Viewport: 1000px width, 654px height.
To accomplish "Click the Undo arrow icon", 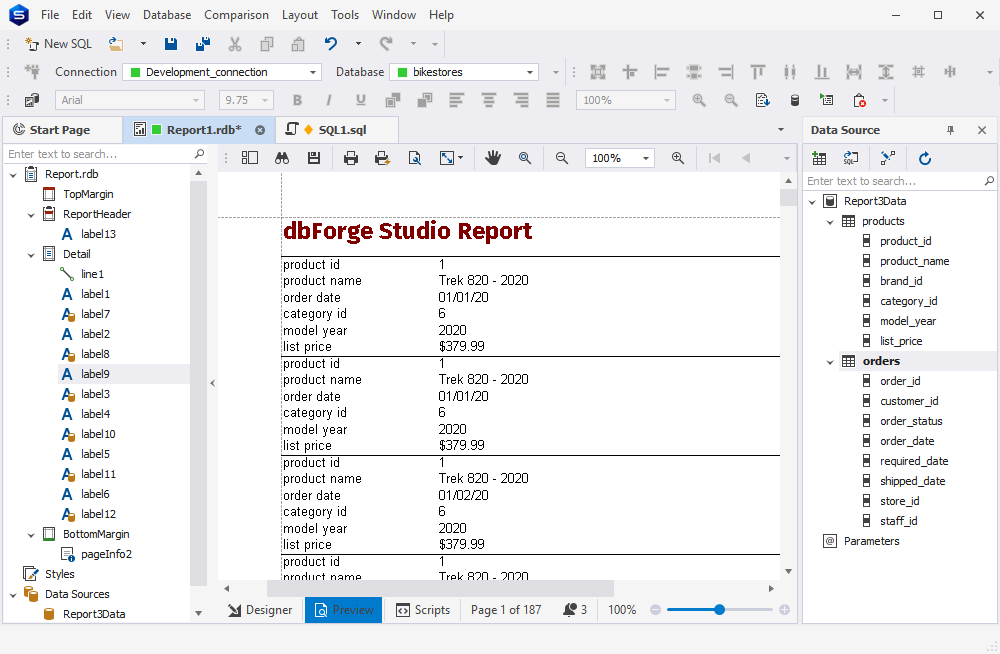I will [x=330, y=43].
